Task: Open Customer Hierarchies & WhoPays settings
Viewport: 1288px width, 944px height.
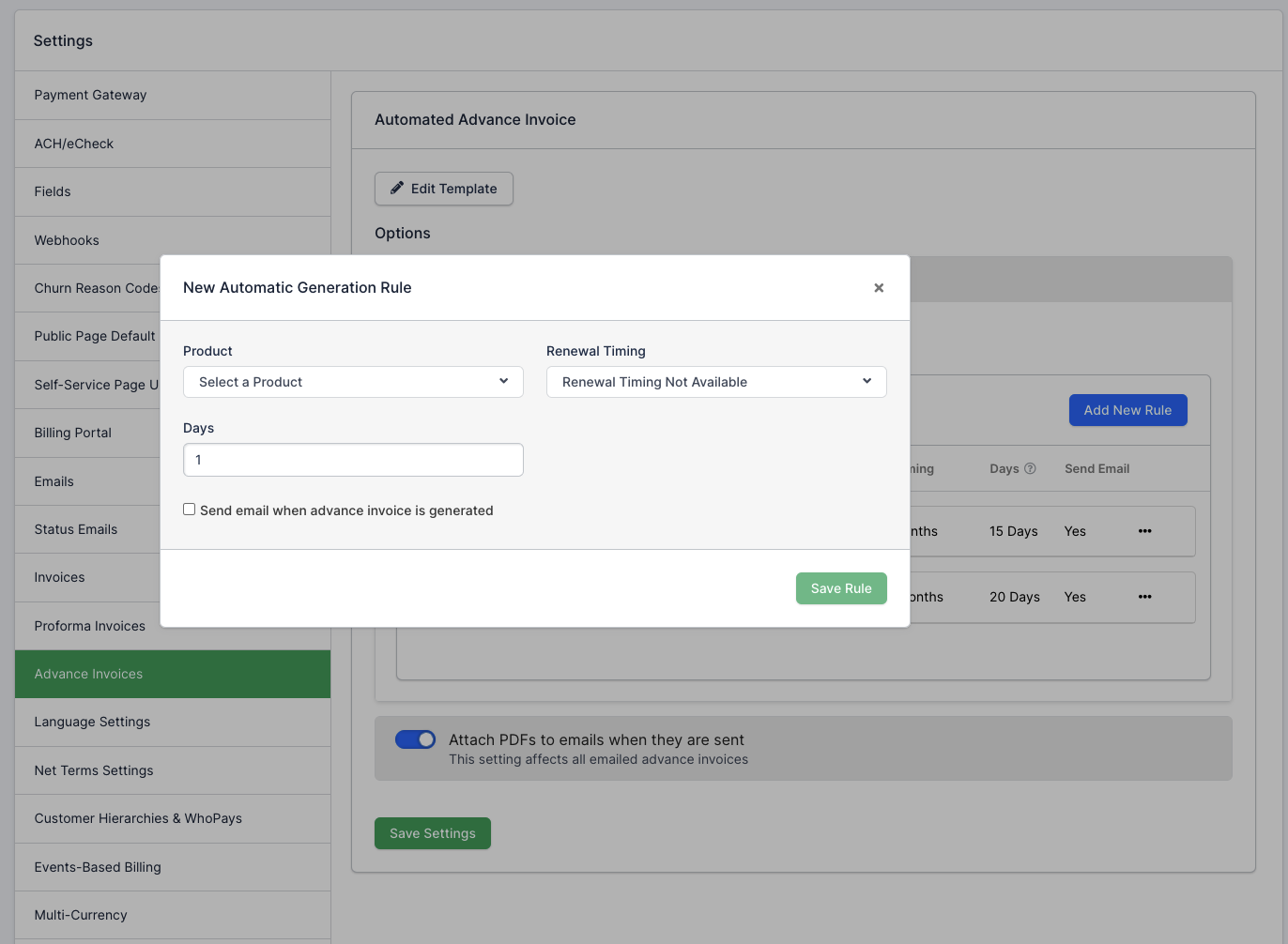Action: [138, 818]
